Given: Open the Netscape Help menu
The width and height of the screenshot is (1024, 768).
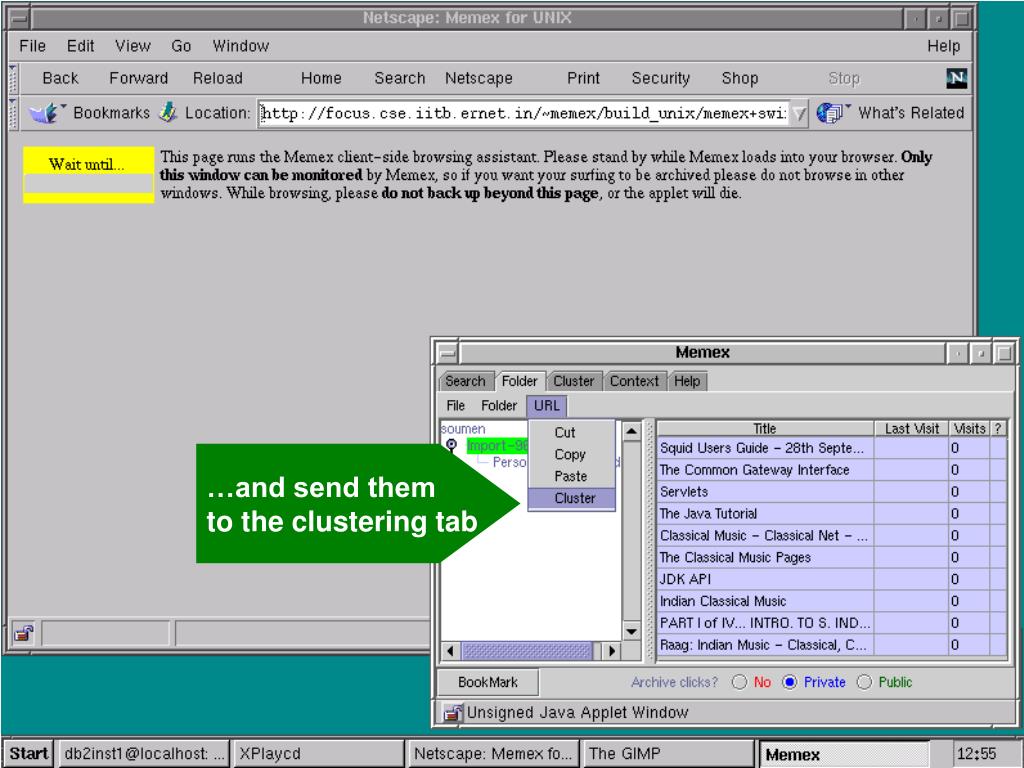Looking at the screenshot, I should 944,46.
